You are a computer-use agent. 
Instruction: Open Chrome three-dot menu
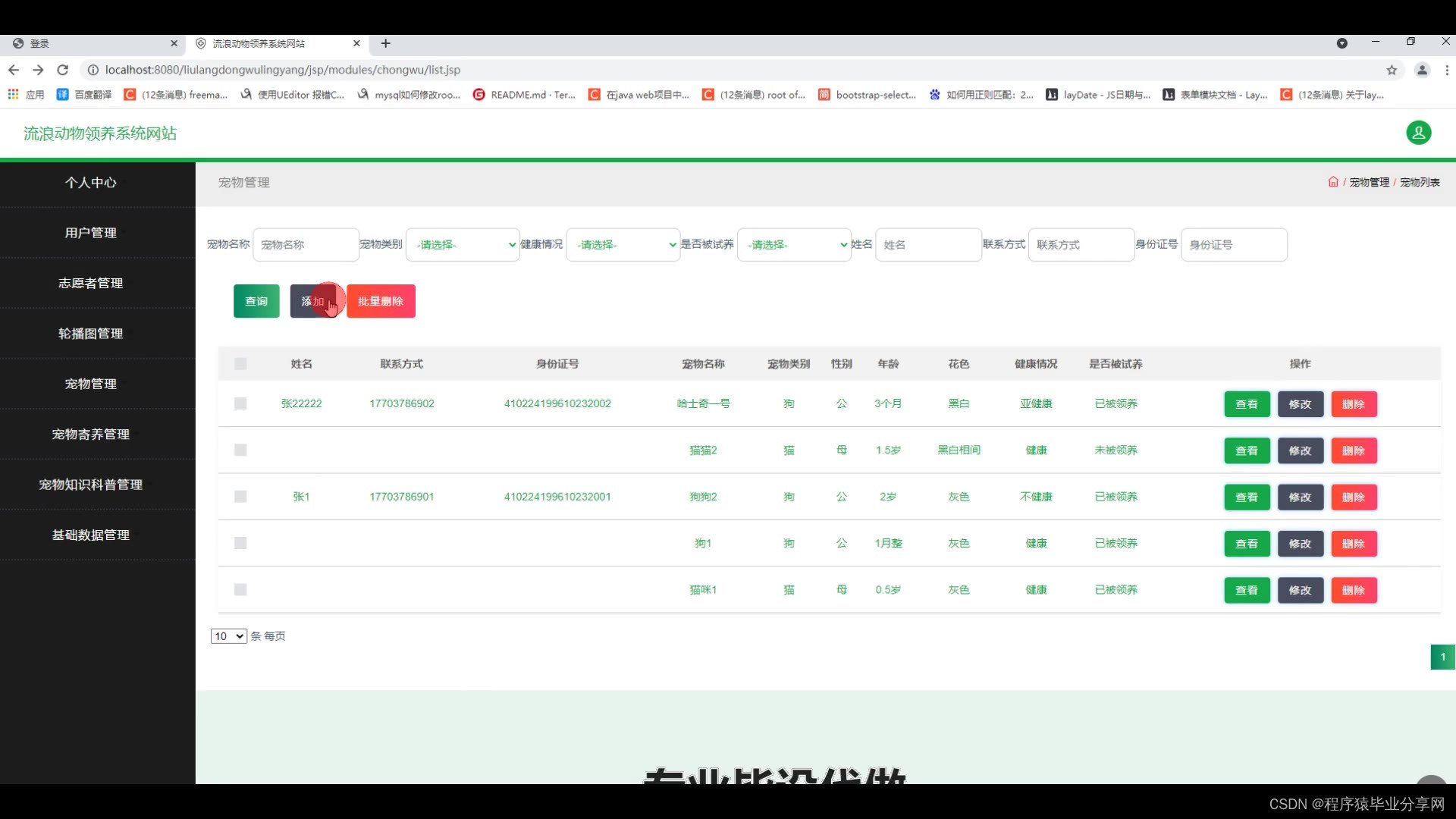tap(1446, 70)
